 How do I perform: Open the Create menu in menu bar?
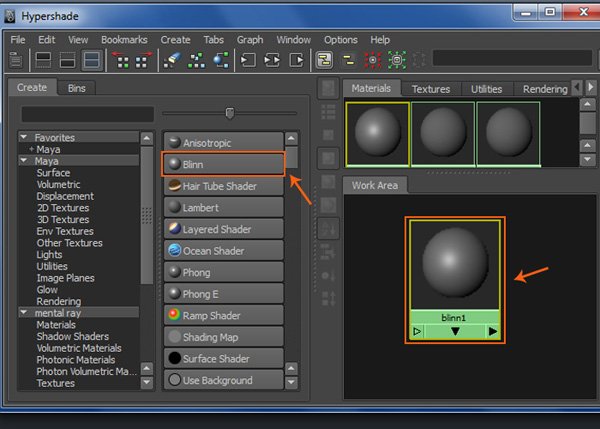pos(175,40)
